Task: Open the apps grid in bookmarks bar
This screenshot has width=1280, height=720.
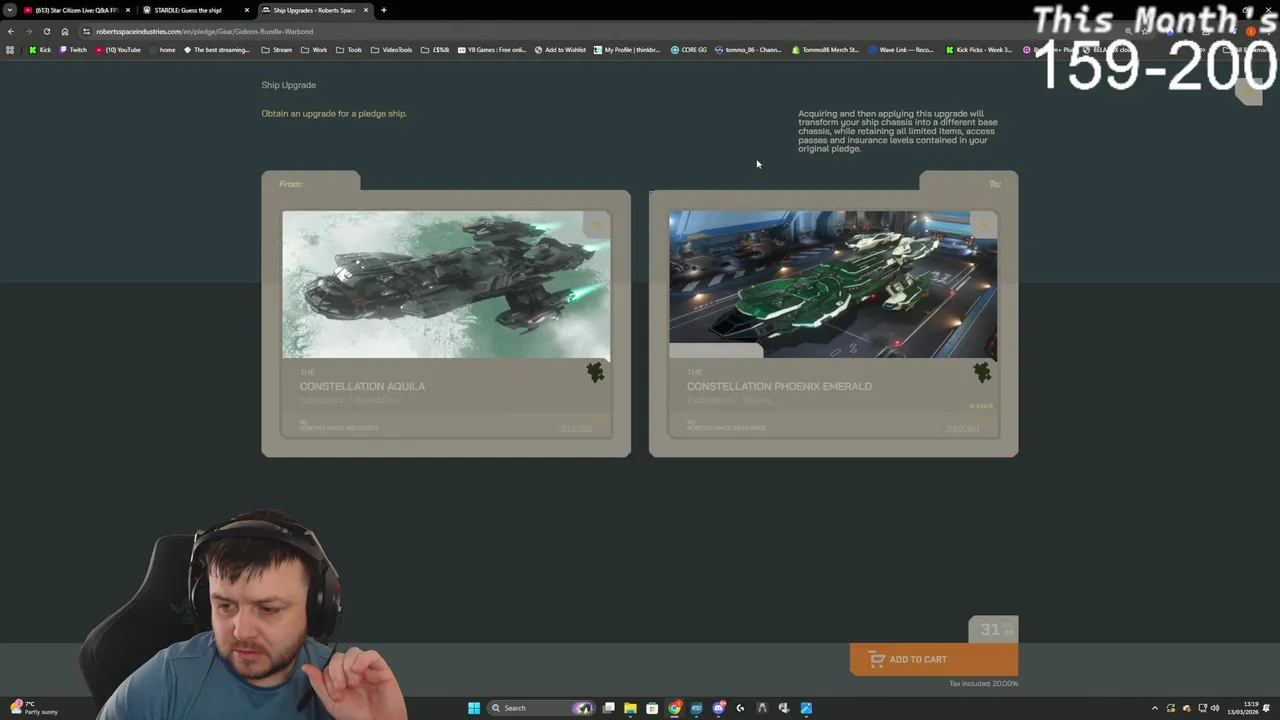Action: click(x=10, y=50)
